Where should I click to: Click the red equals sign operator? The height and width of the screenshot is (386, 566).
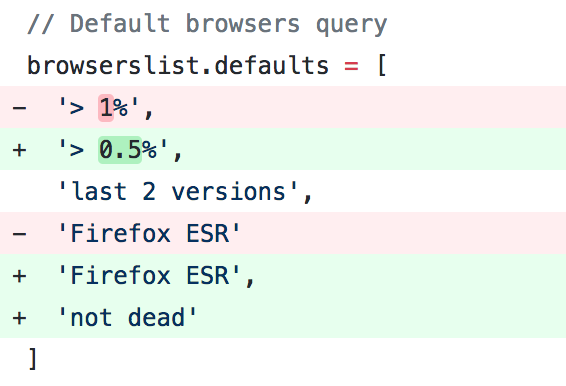tap(351, 66)
